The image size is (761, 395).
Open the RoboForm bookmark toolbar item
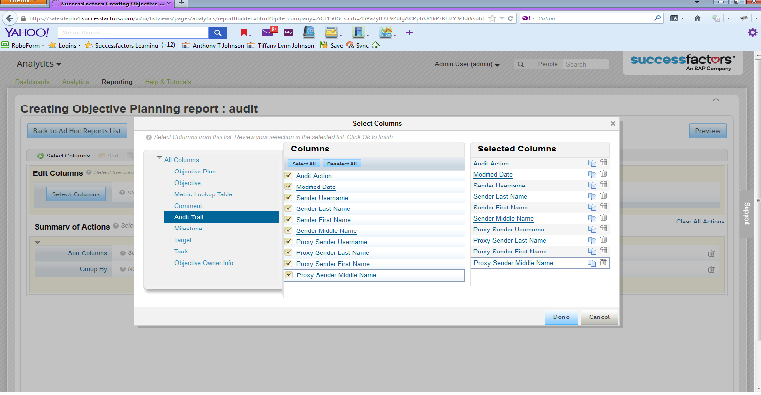click(x=22, y=45)
